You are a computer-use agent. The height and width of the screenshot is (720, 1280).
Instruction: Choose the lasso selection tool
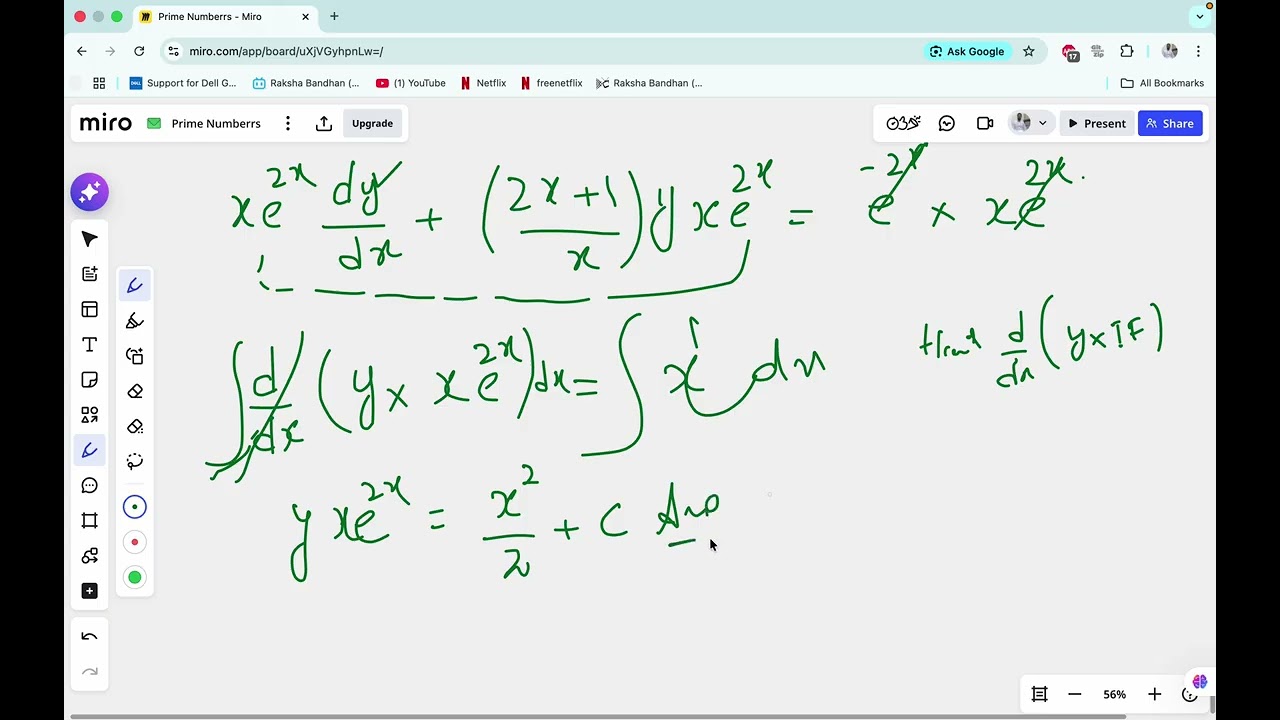point(135,461)
